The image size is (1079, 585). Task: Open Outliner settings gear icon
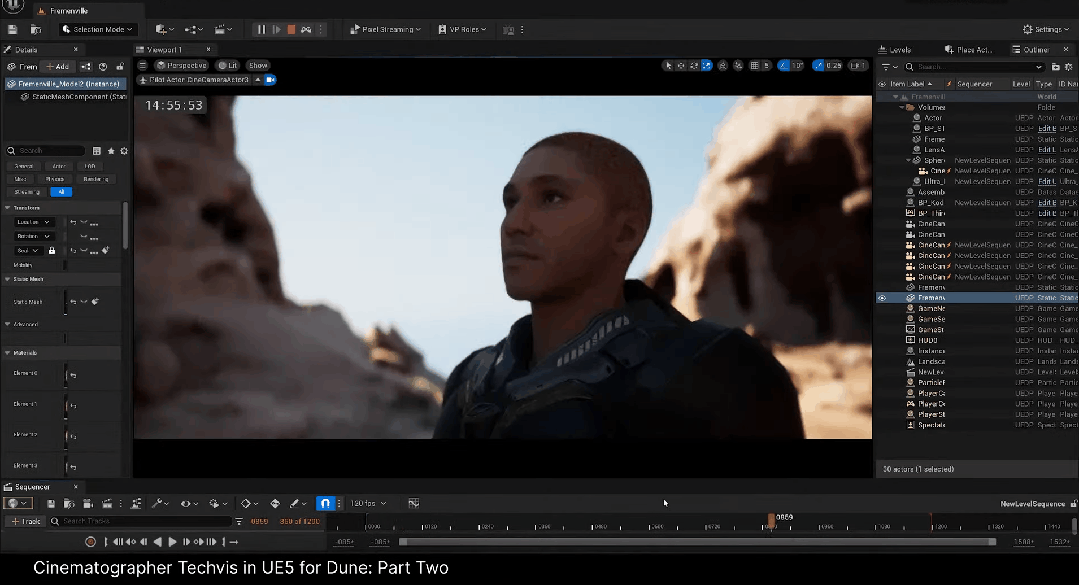[x=1069, y=67]
